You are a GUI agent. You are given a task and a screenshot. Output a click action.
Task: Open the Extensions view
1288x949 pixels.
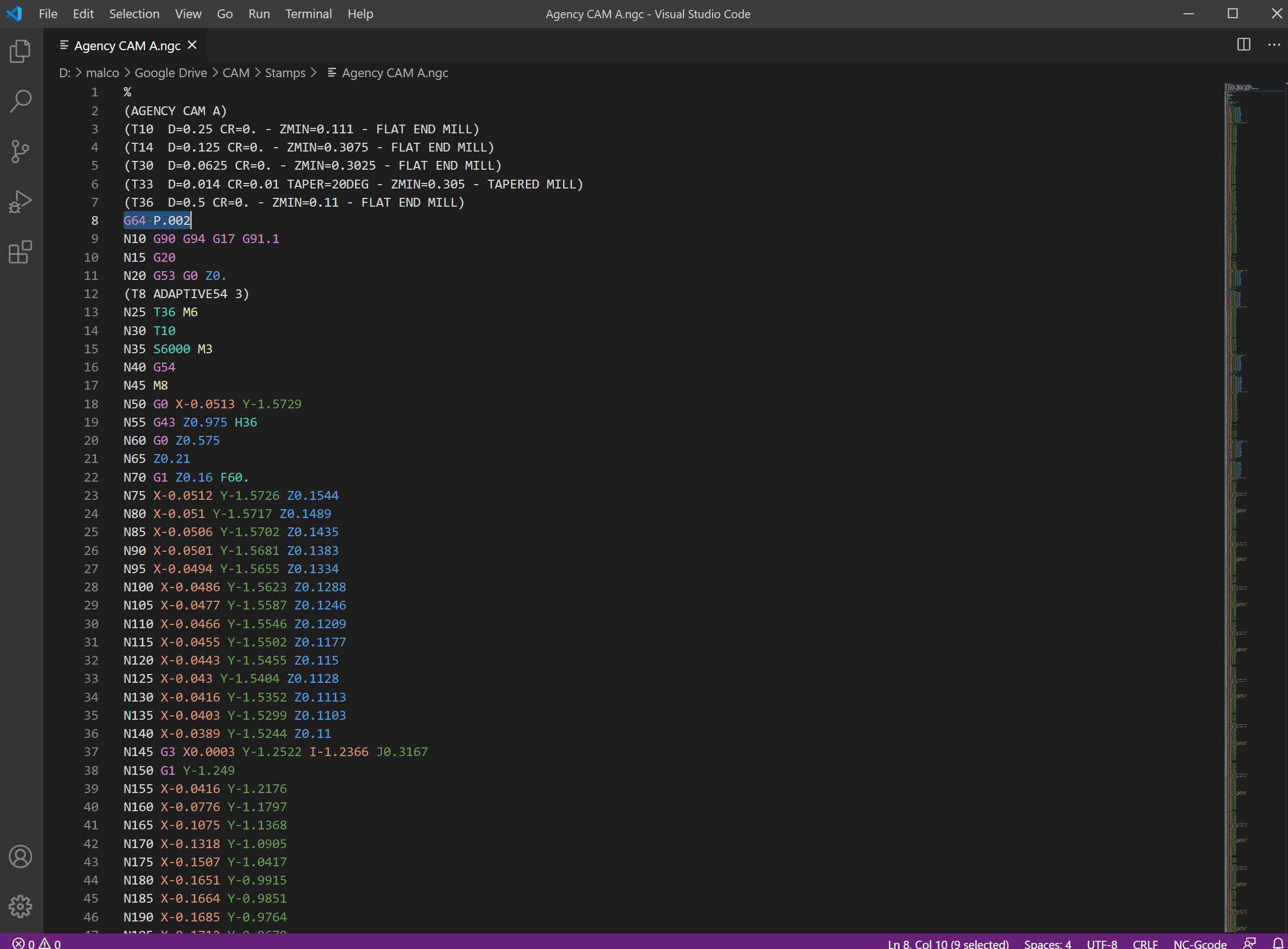[21, 252]
